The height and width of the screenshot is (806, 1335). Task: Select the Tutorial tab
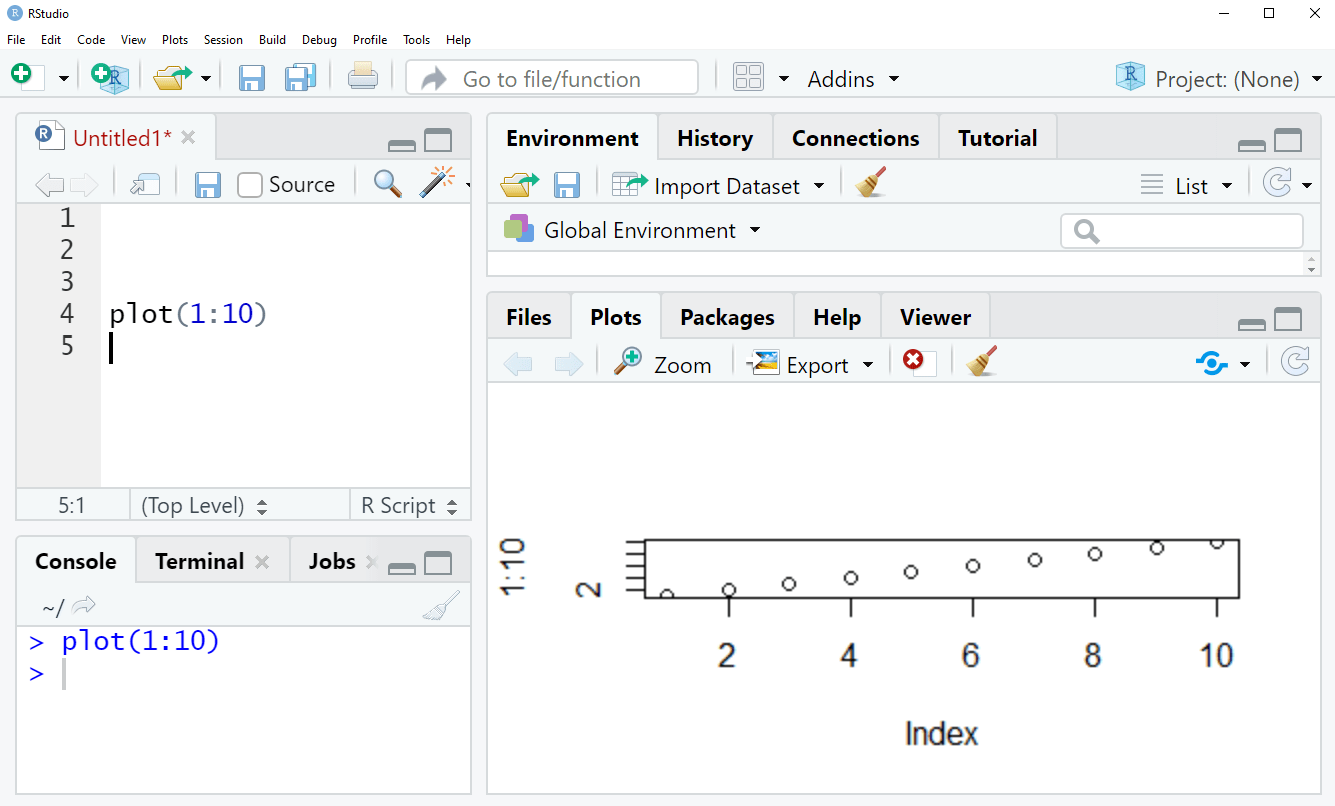(998, 138)
